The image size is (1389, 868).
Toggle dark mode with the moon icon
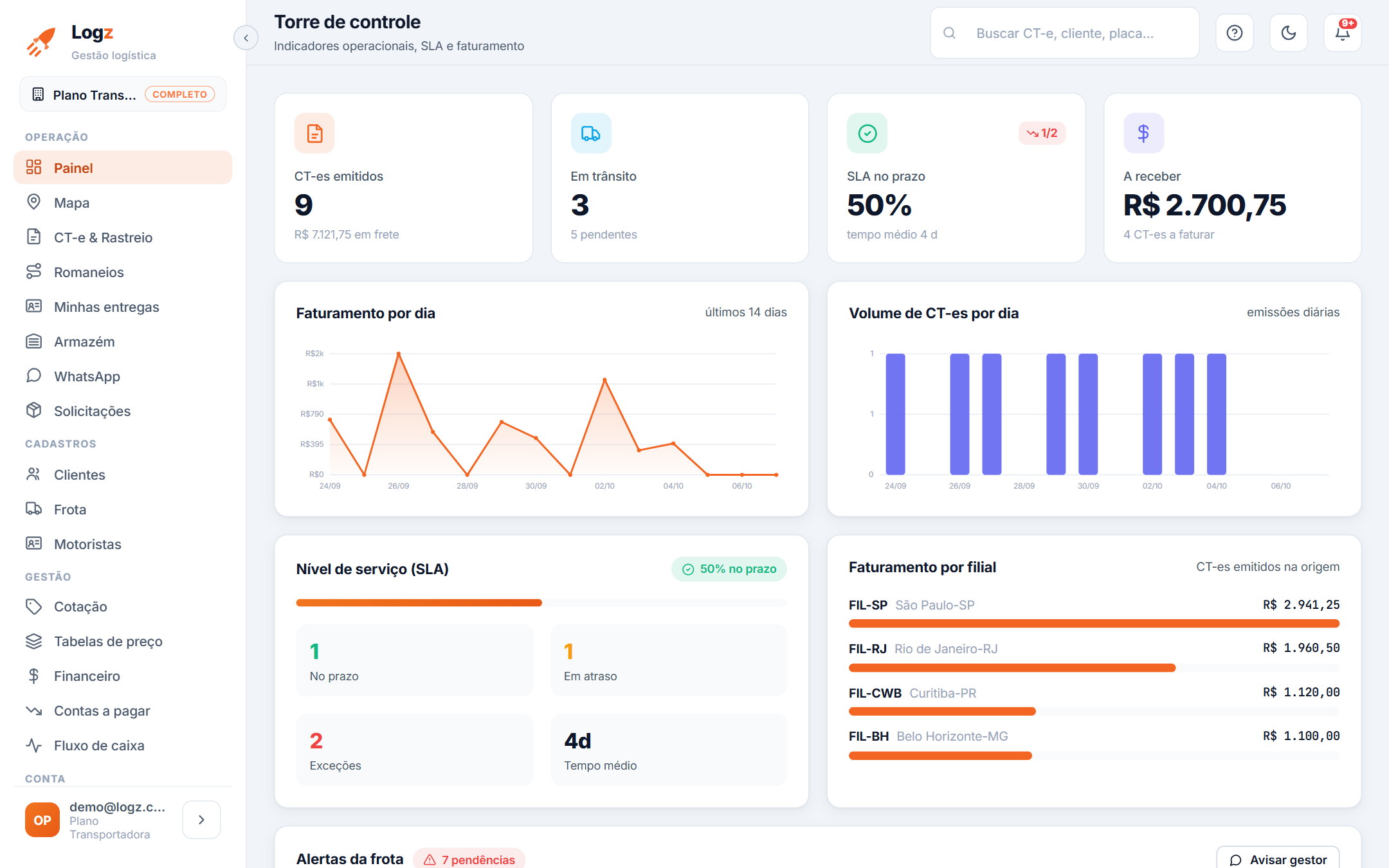(x=1288, y=33)
